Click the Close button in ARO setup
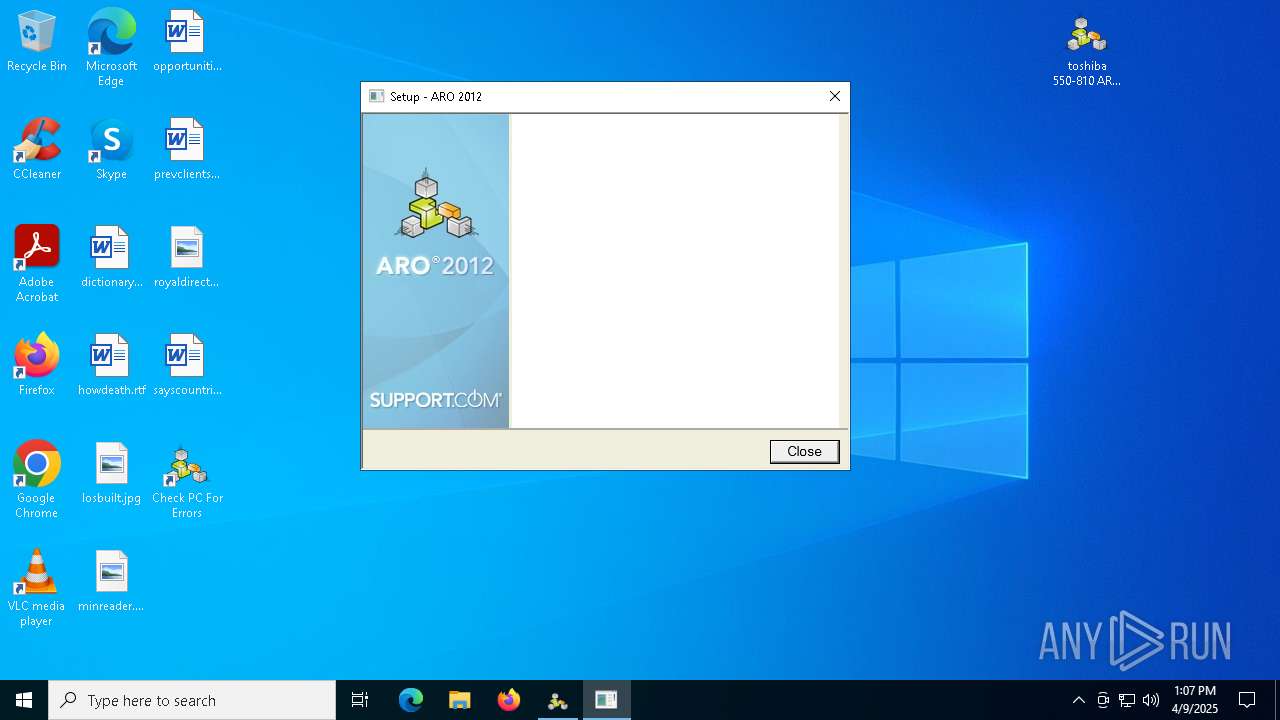This screenshot has width=1280, height=720. (x=804, y=451)
